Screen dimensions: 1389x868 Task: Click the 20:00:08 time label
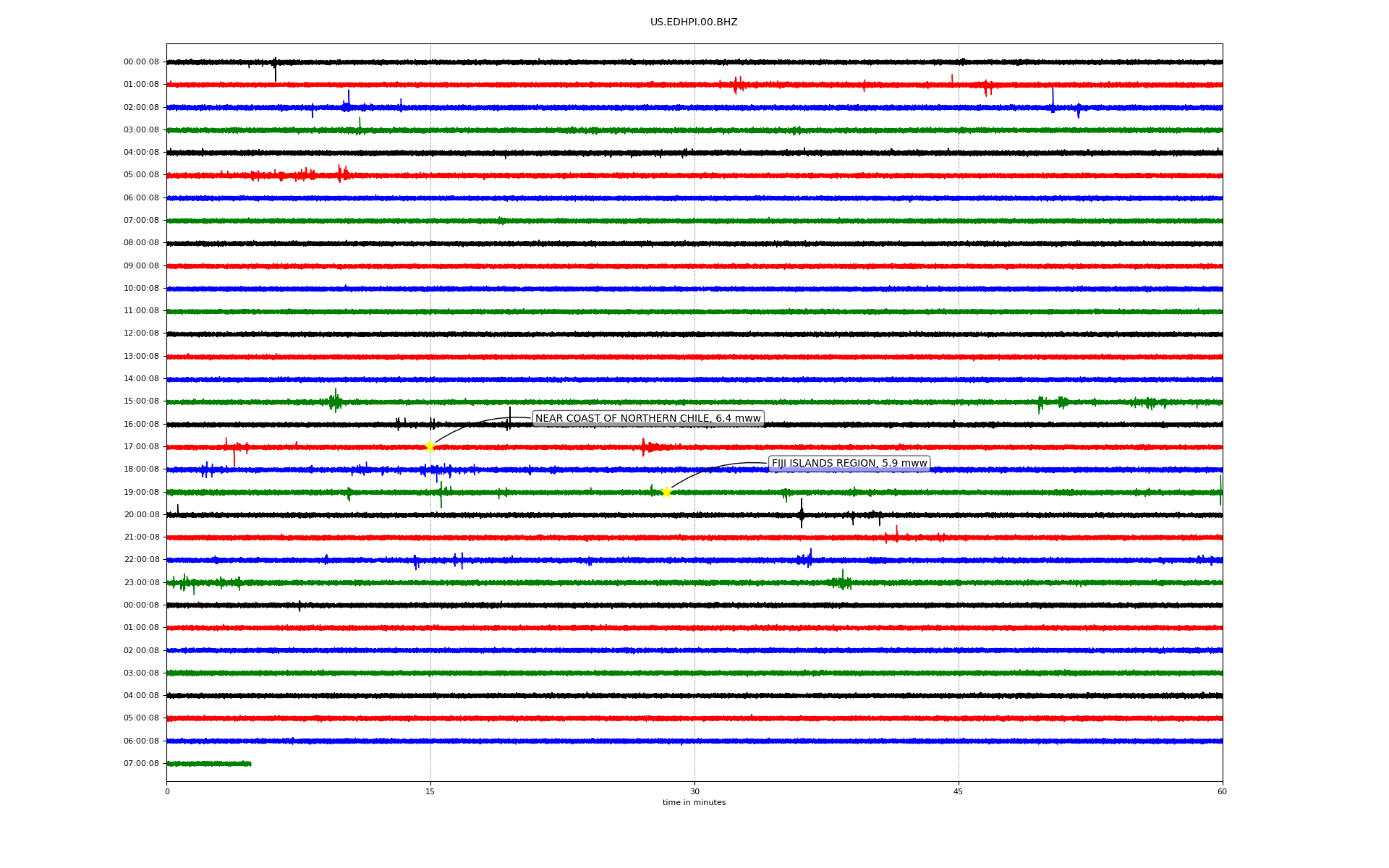pos(141,515)
